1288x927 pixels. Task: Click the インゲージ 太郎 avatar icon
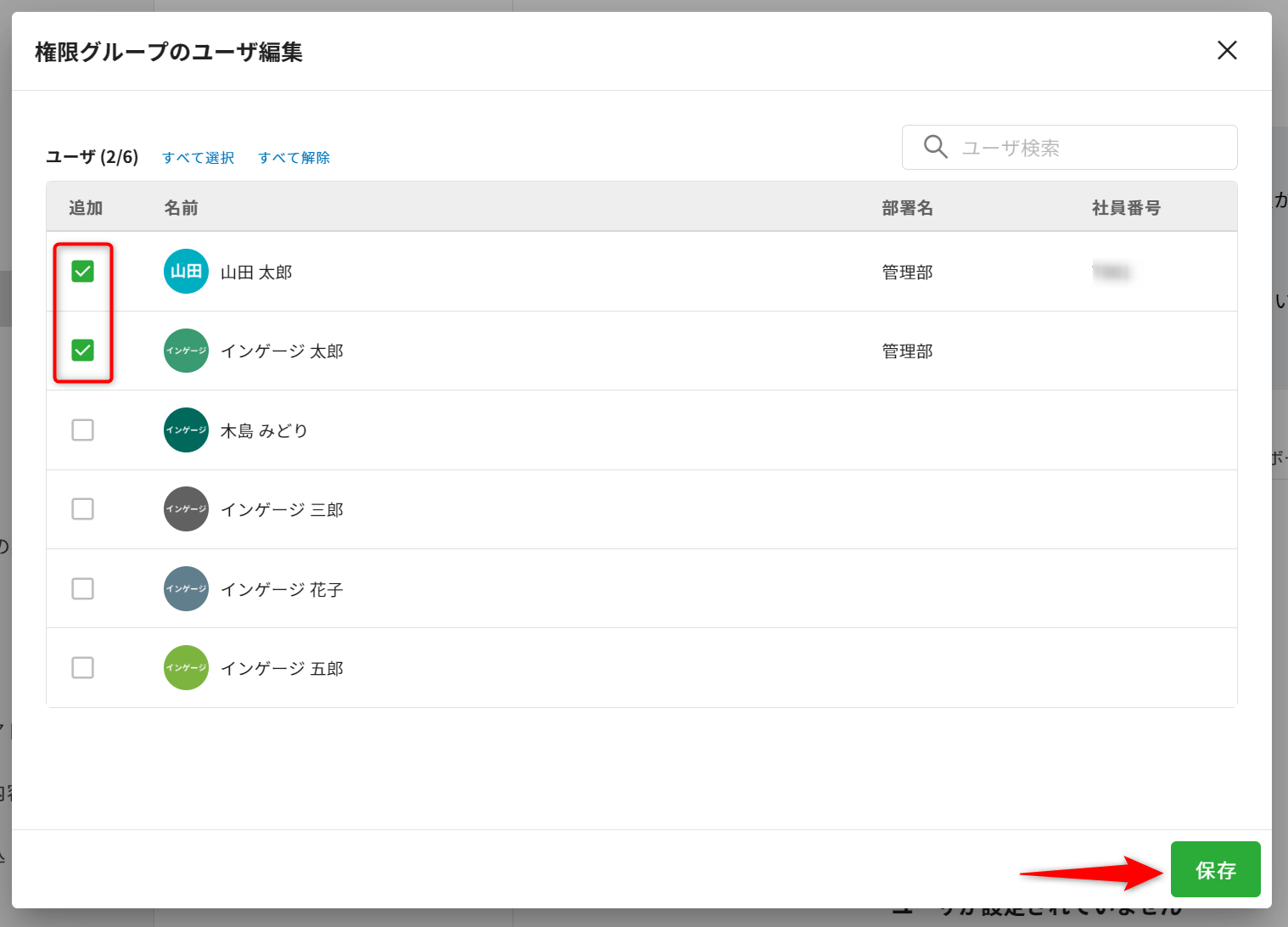click(186, 351)
